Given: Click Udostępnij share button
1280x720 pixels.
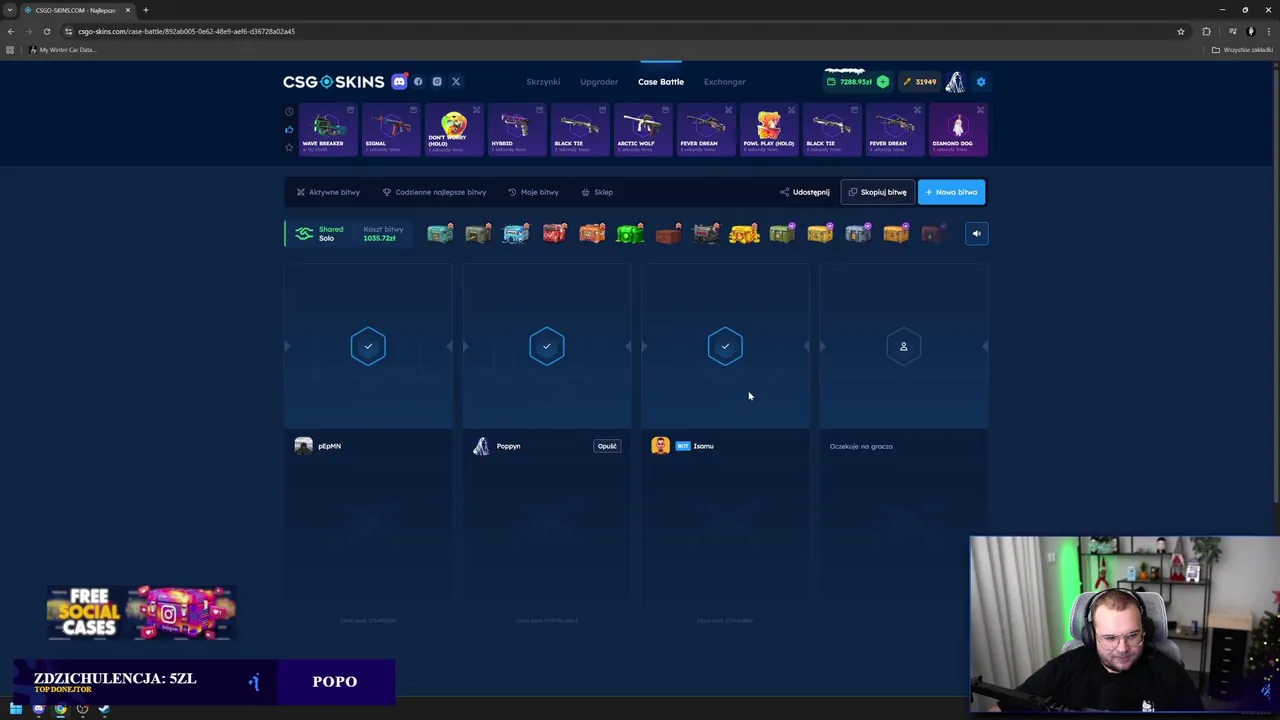Looking at the screenshot, I should pyautogui.click(x=805, y=192).
